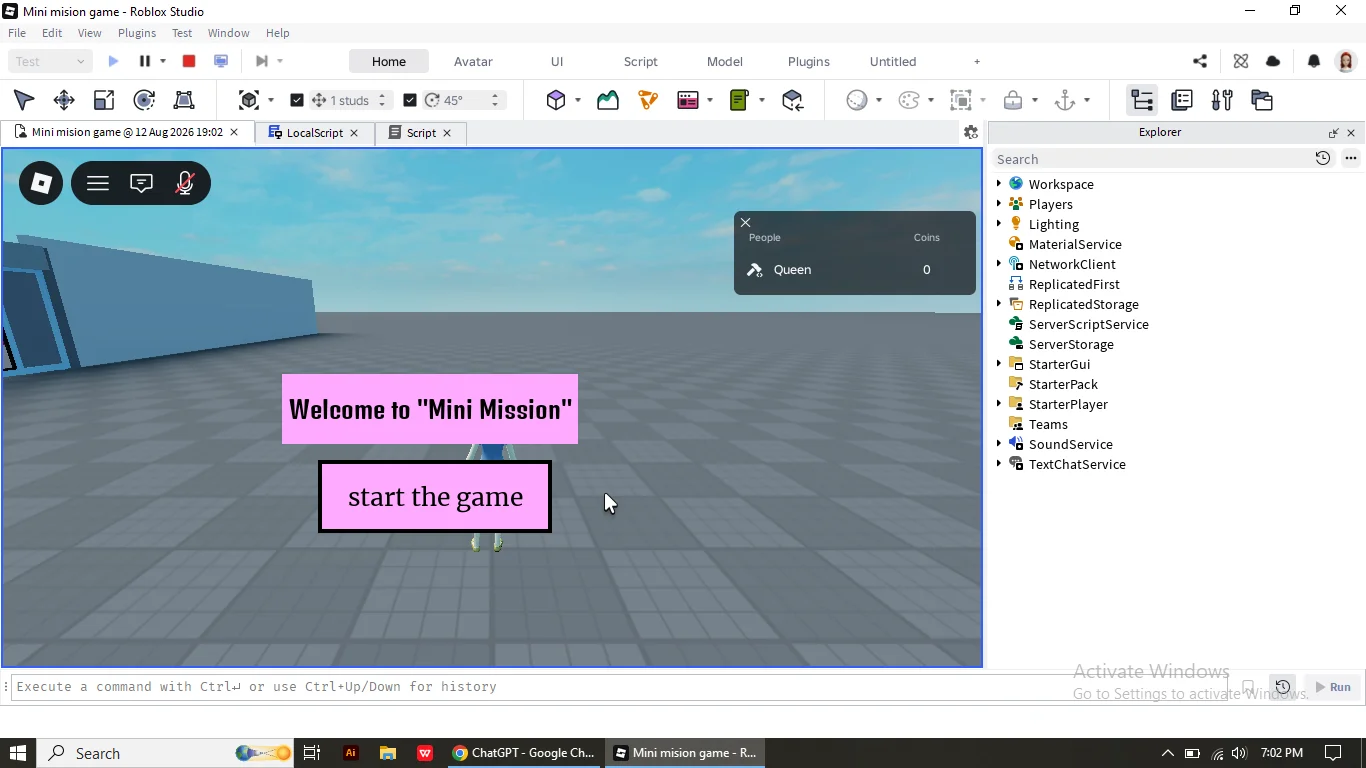
Task: Click the Import 3D icon
Action: coord(793,100)
